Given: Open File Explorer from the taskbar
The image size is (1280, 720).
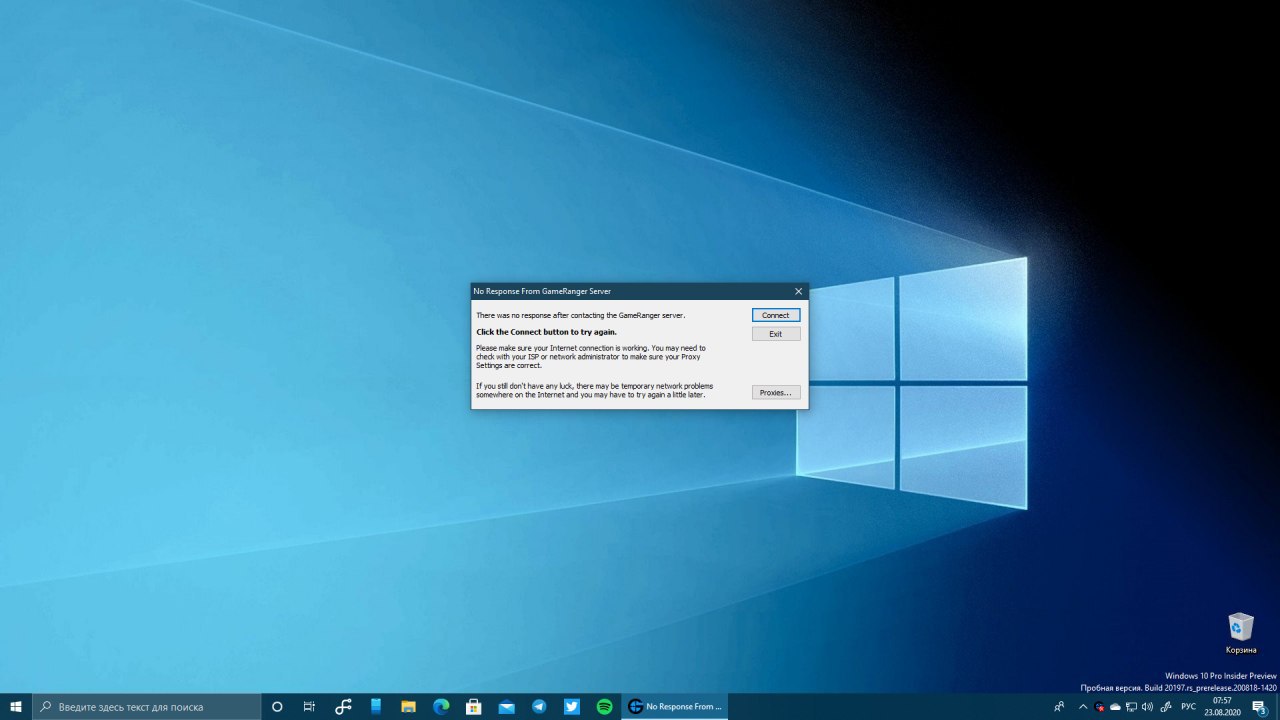Looking at the screenshot, I should pos(408,706).
